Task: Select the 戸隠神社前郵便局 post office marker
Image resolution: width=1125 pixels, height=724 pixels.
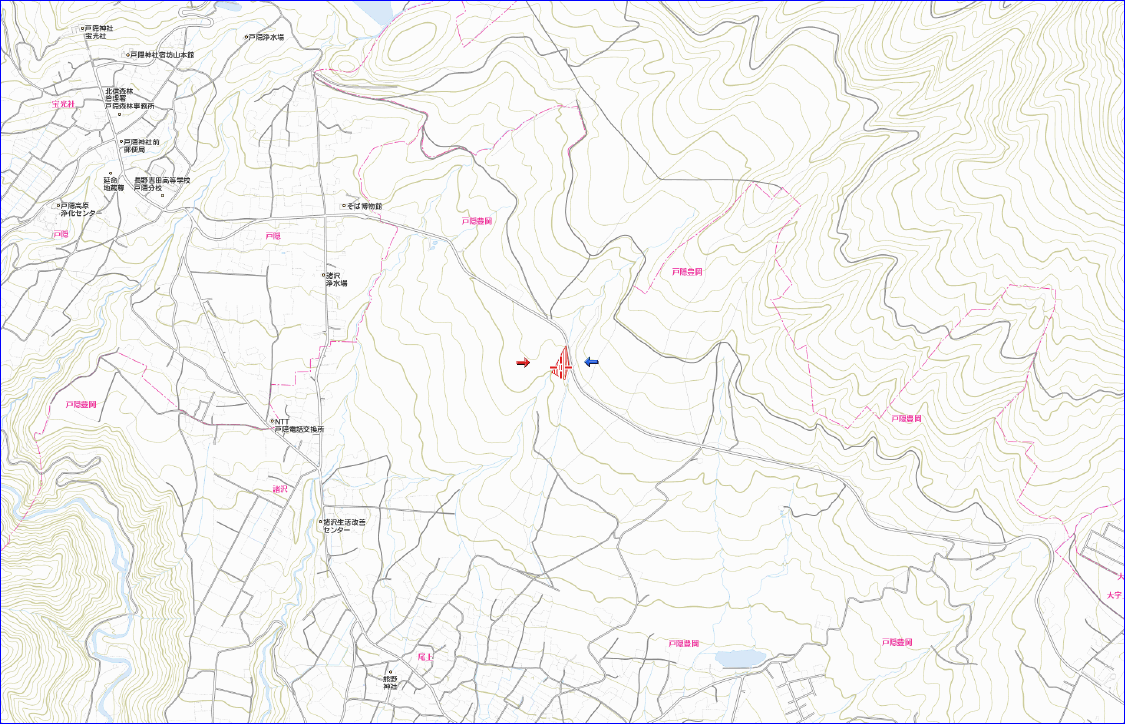Action: coord(120,142)
